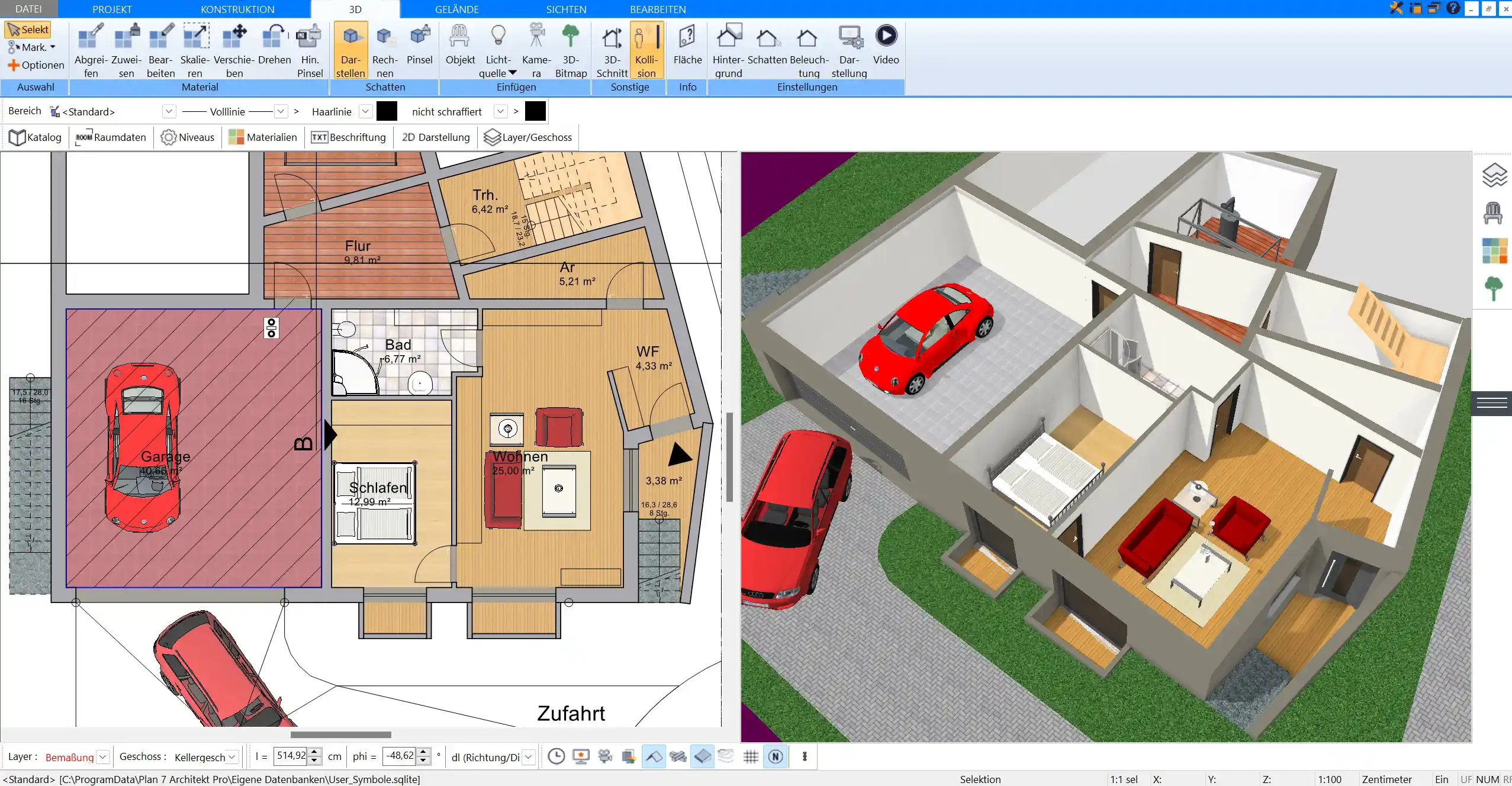Open the nicht schraffiert hatch dropdown

coord(501,111)
